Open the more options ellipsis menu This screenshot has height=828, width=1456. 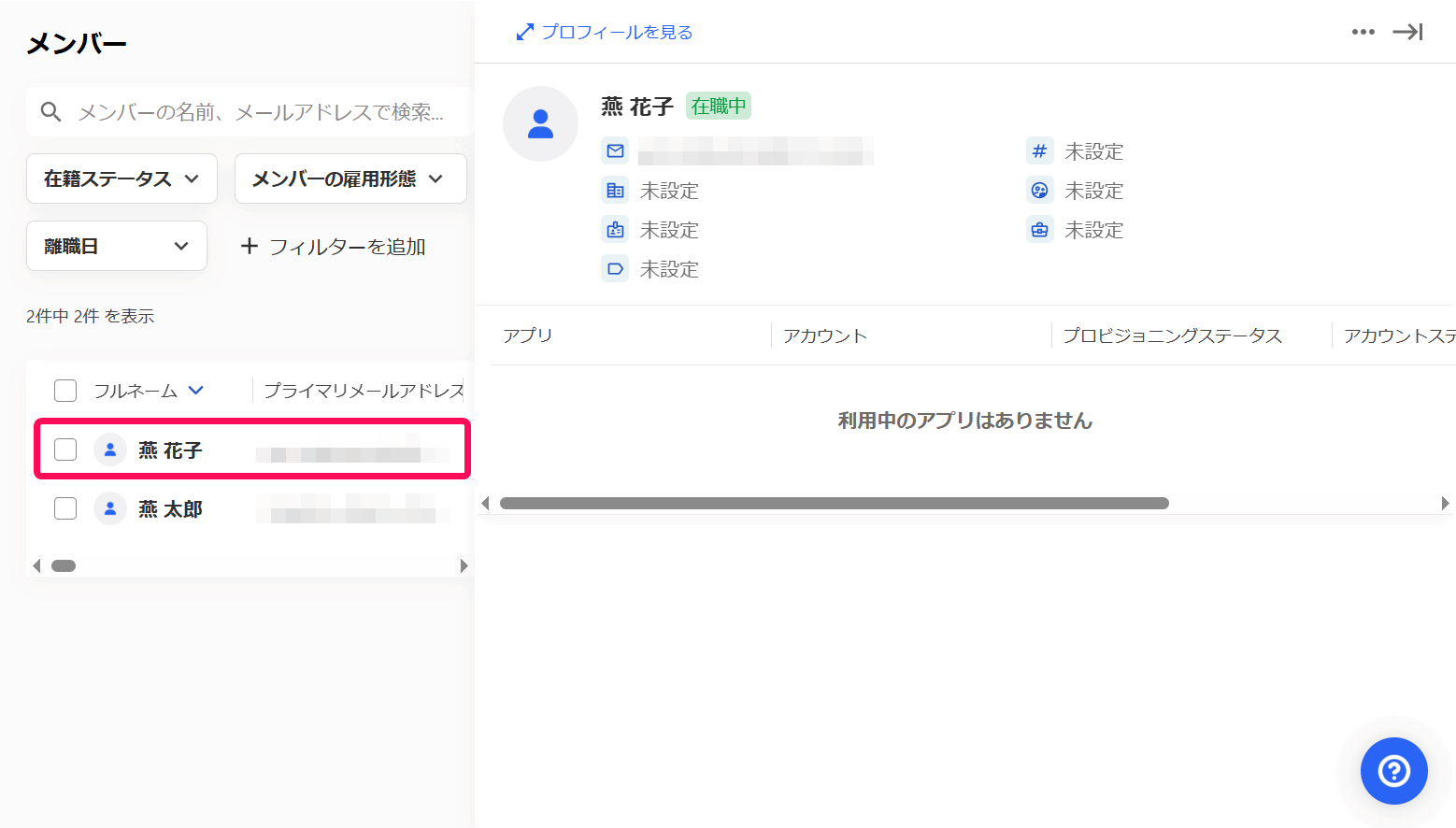coord(1363,32)
